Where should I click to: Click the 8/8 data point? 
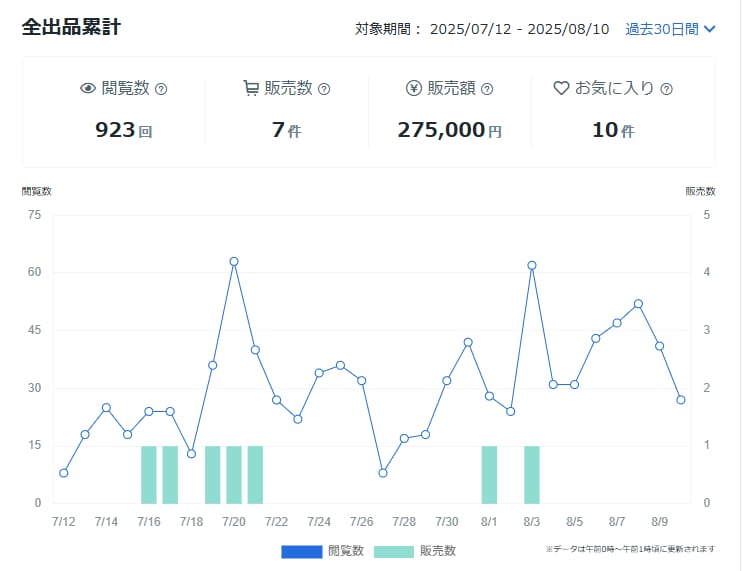pyautogui.click(x=638, y=304)
